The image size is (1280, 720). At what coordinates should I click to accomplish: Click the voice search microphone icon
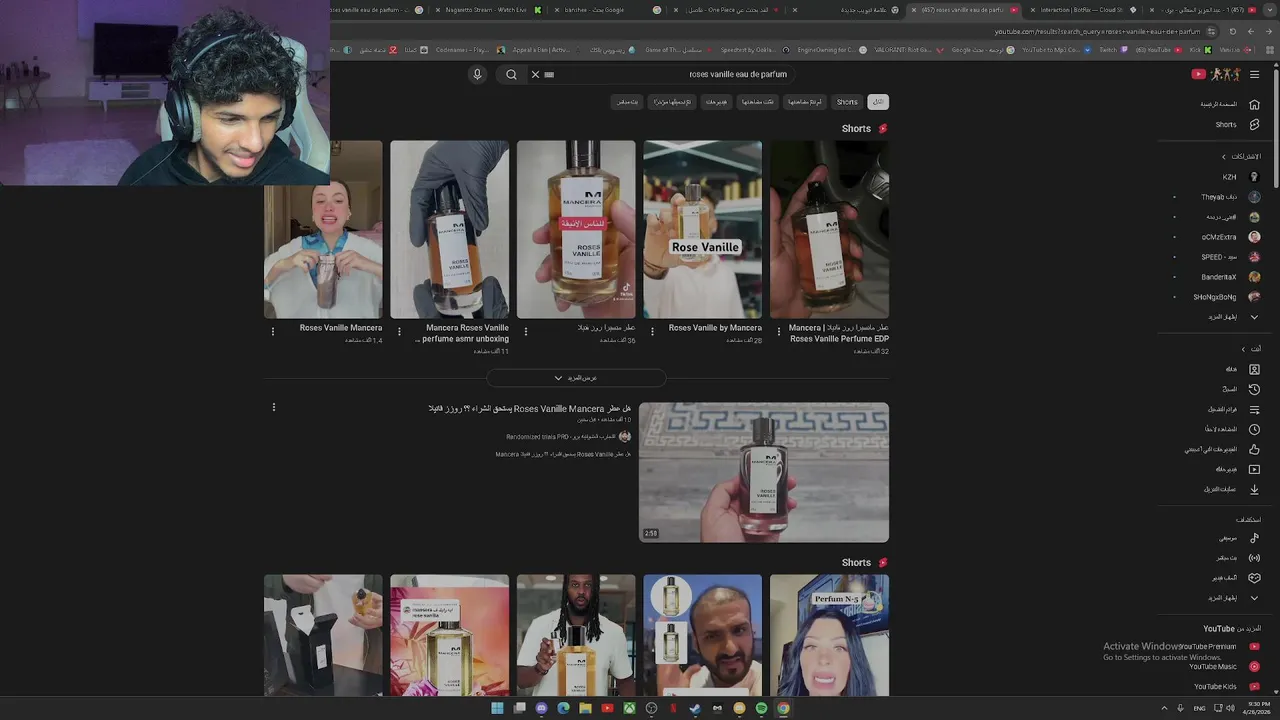click(x=477, y=74)
